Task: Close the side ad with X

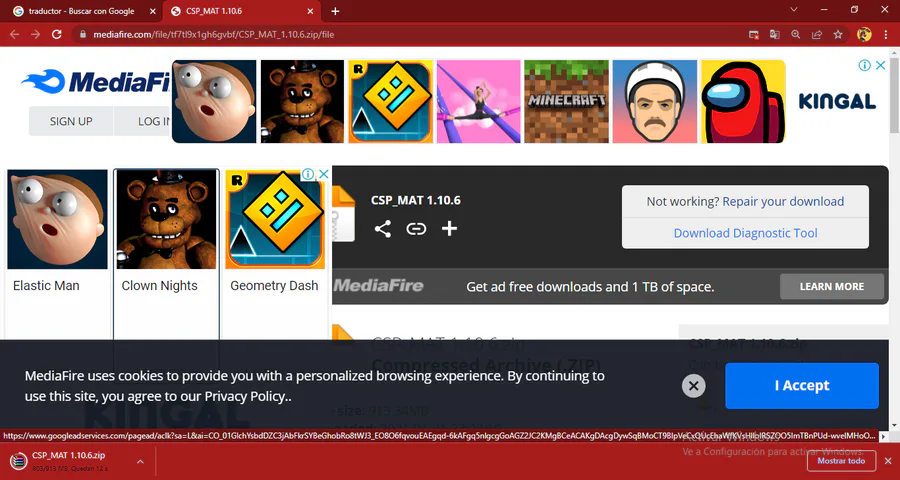Action: tap(324, 174)
